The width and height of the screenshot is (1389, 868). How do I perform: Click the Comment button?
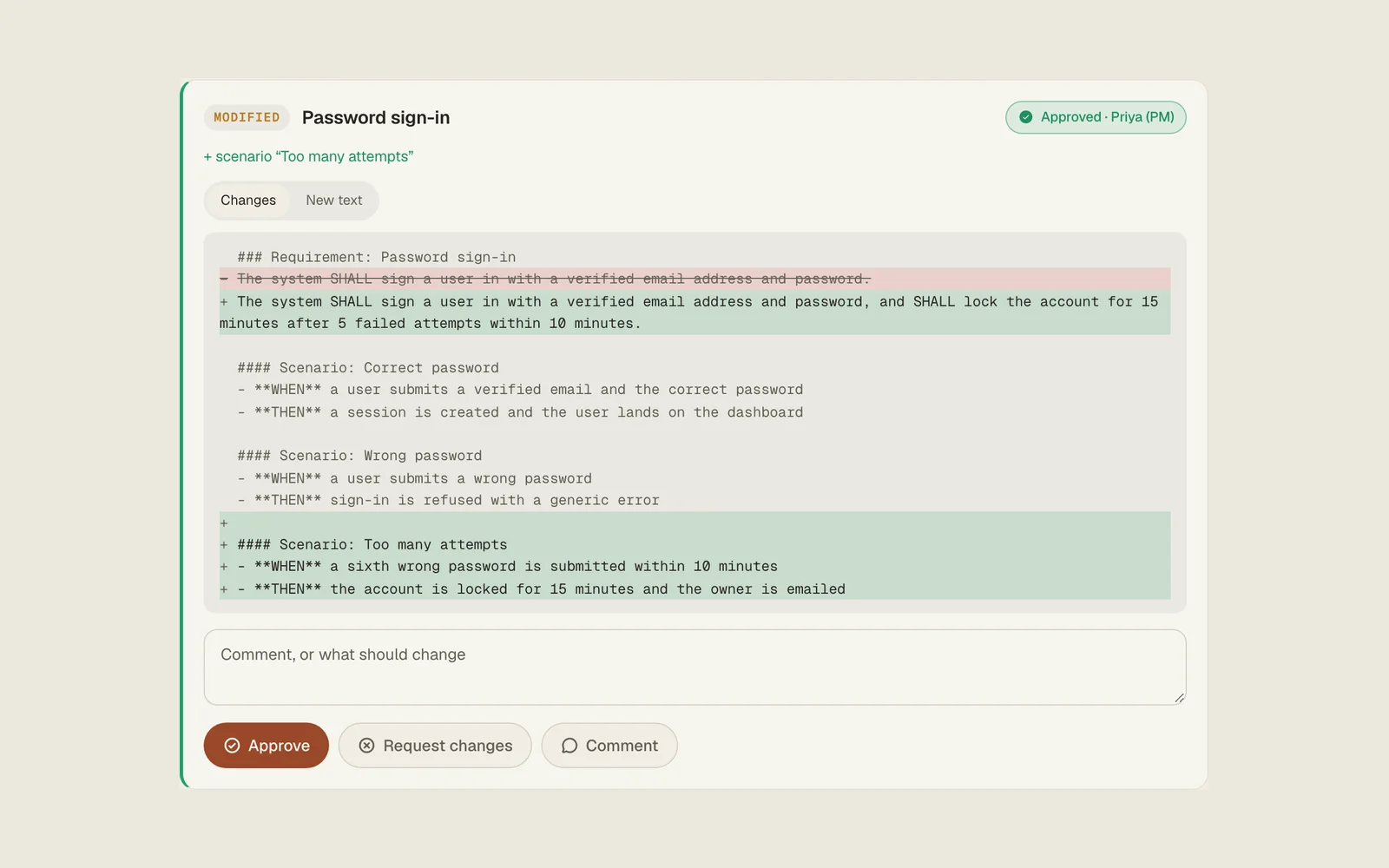(x=609, y=746)
